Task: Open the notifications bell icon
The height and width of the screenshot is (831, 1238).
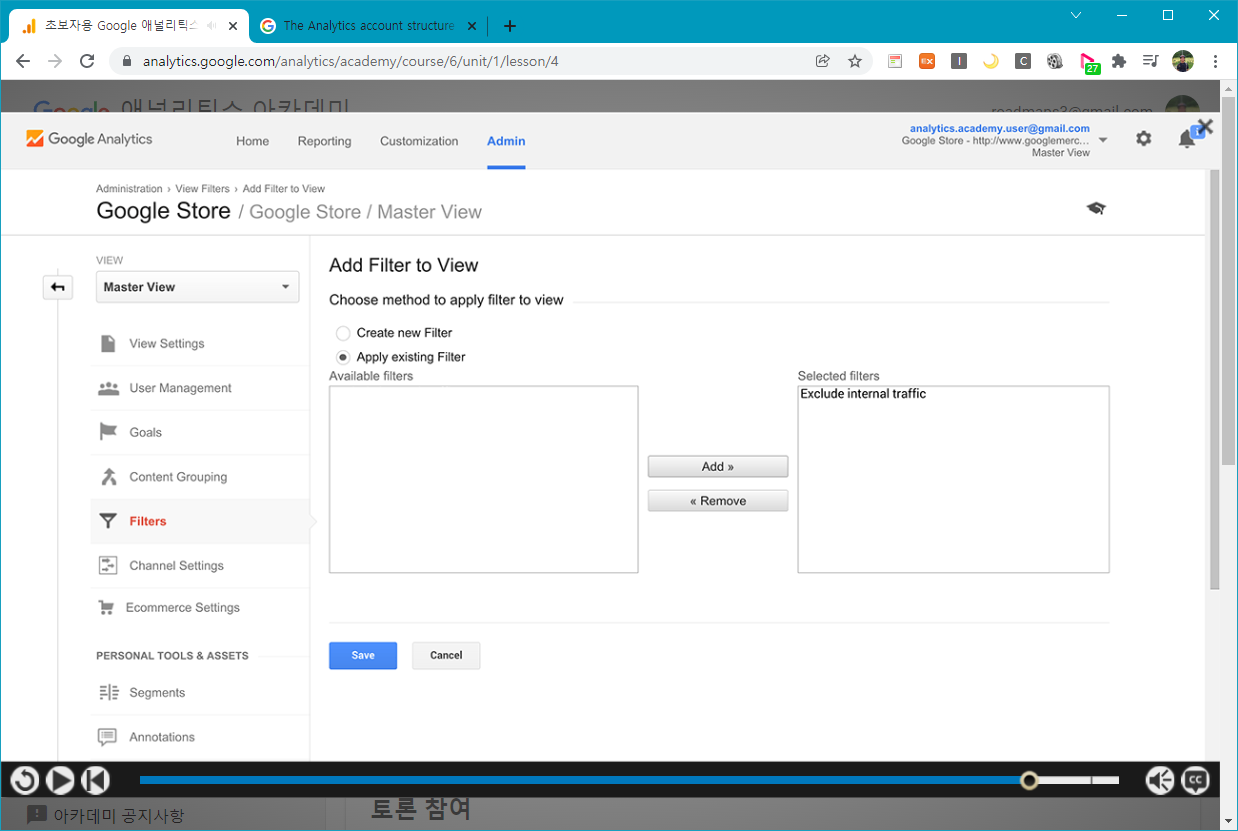Action: coord(1187,139)
